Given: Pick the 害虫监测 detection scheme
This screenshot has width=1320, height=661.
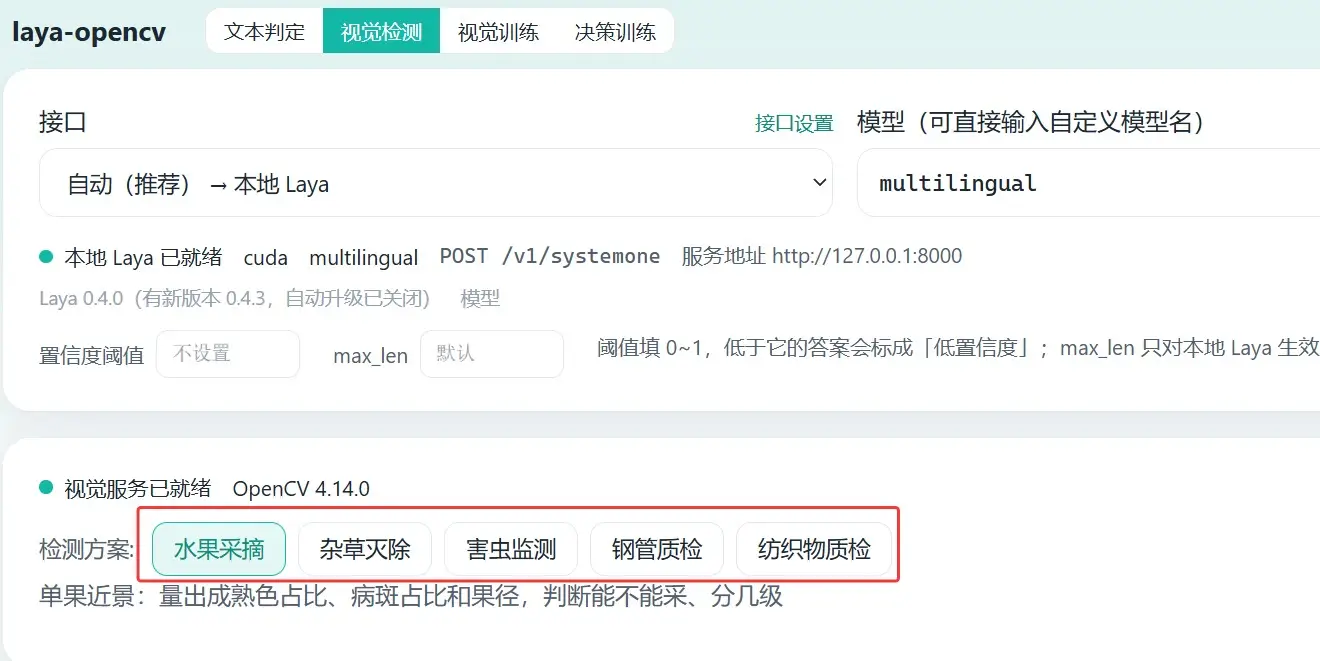Looking at the screenshot, I should coord(511,549).
